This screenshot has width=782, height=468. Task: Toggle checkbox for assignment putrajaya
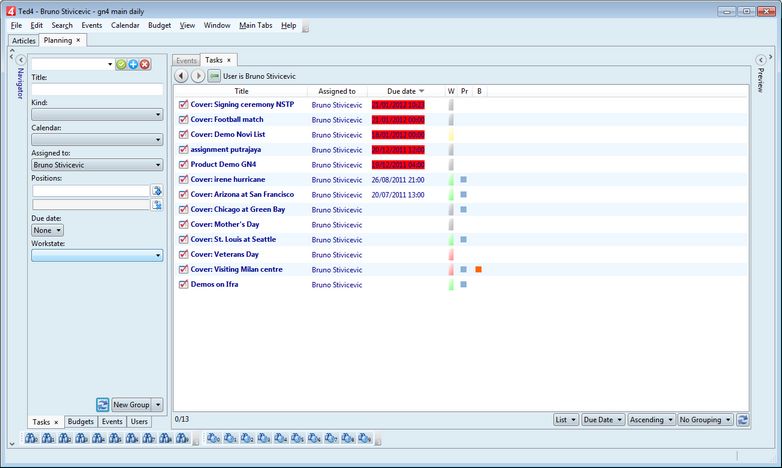coord(183,150)
